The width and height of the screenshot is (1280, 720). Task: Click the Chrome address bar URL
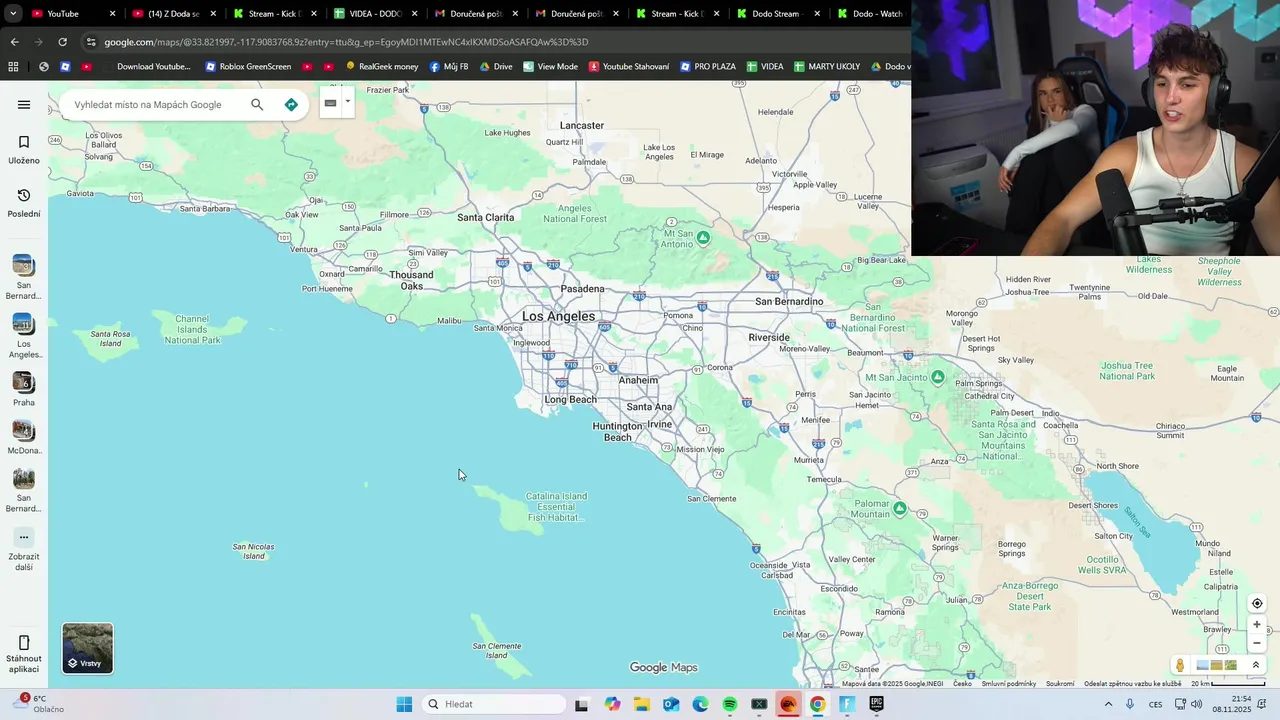coord(346,42)
